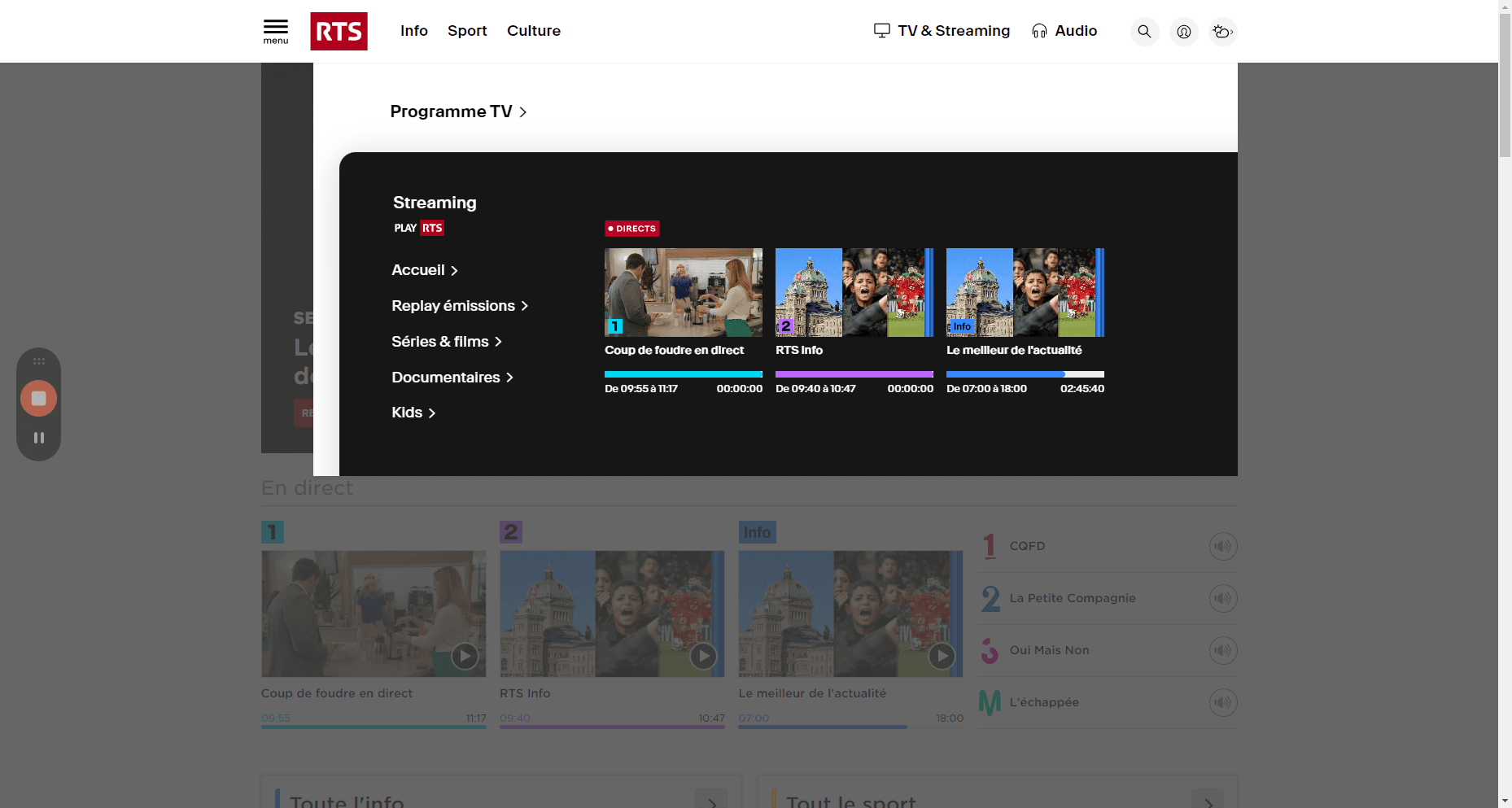Click cyan progress bar of Coup de foudre

point(684,374)
